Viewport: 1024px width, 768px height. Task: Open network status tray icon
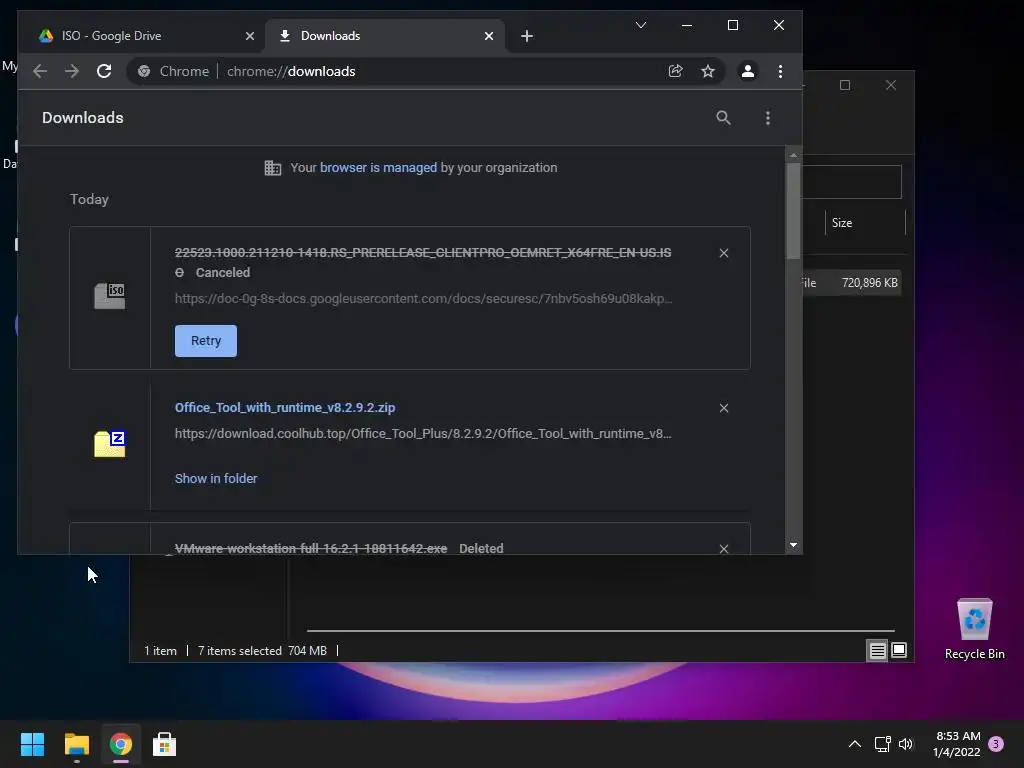[x=883, y=744]
